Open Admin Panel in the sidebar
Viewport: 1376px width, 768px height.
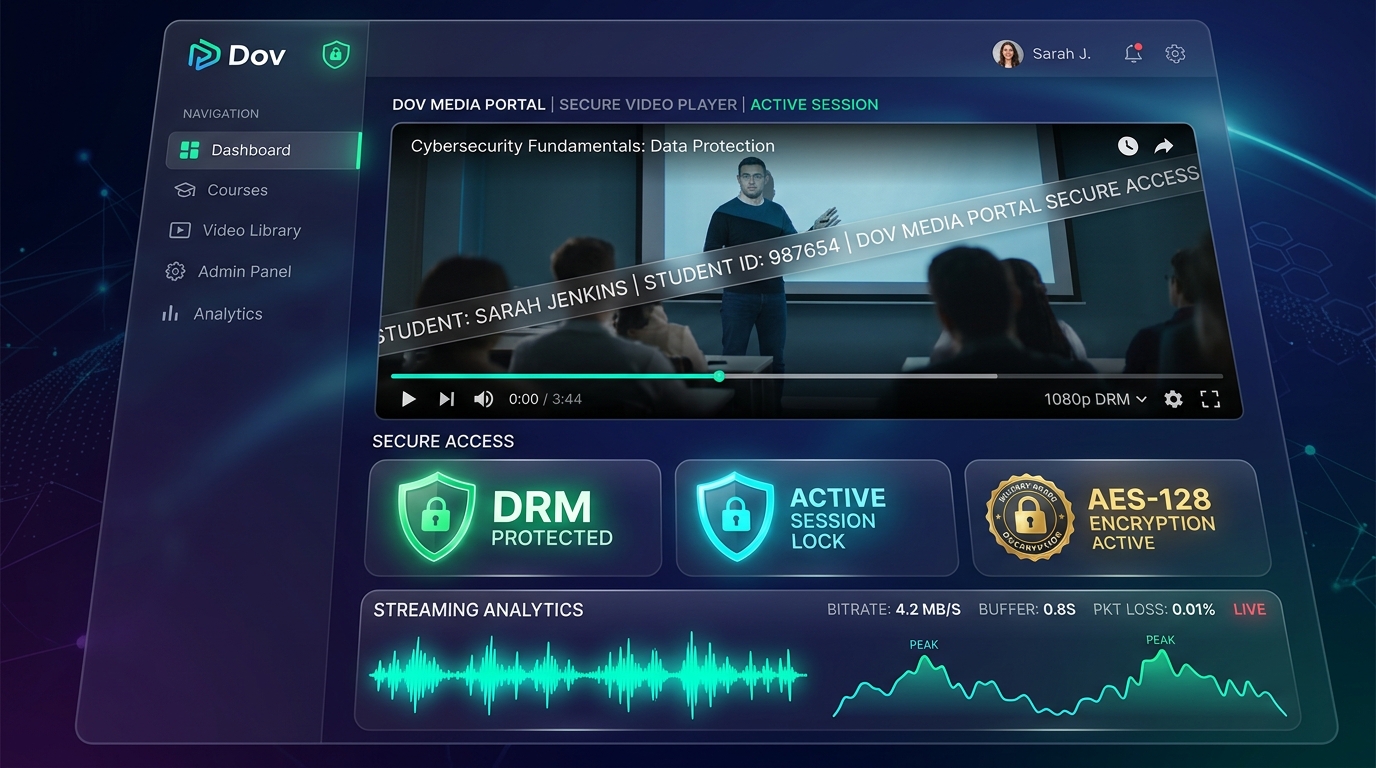[x=228, y=272]
